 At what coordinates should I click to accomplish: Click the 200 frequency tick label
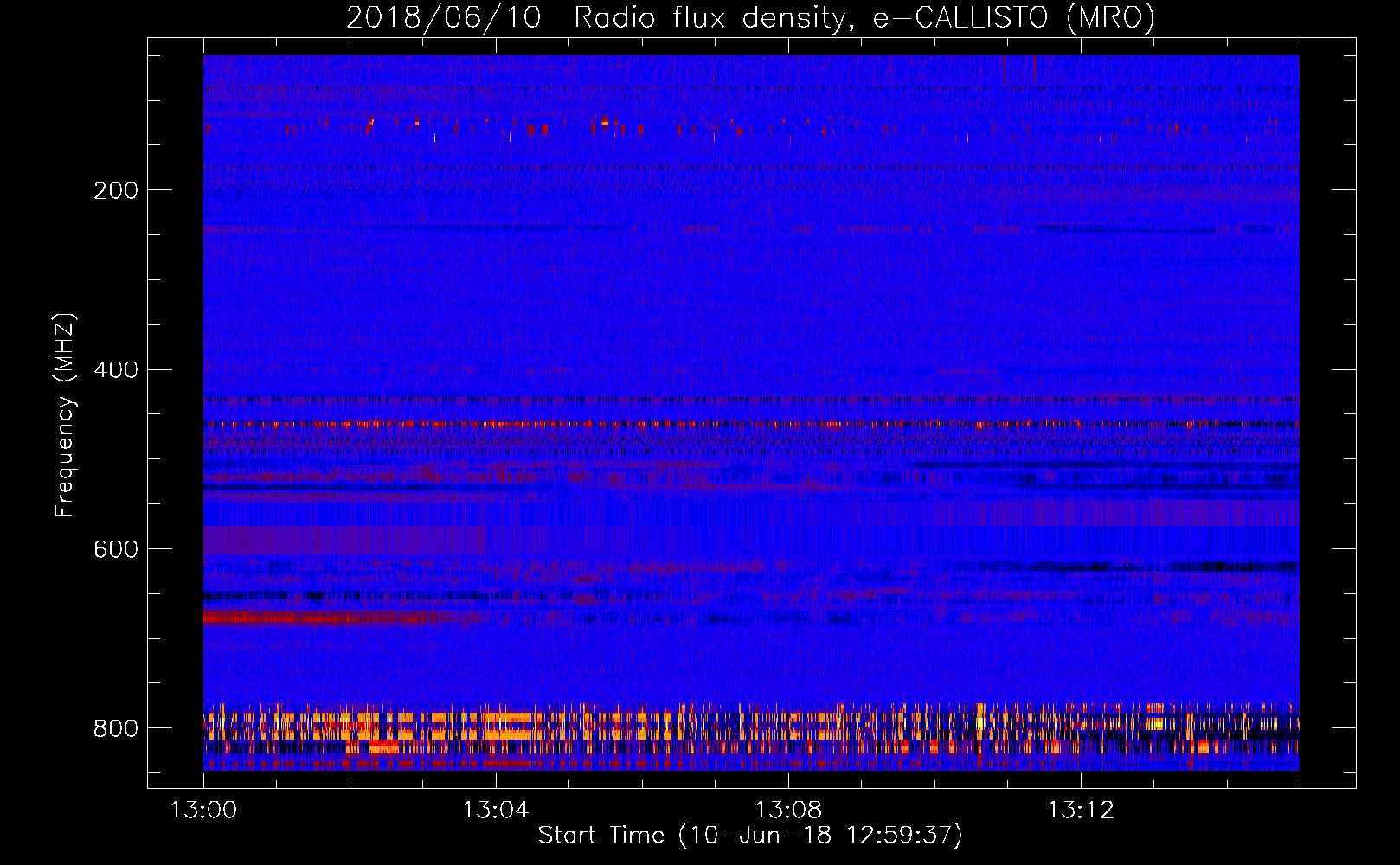116,190
